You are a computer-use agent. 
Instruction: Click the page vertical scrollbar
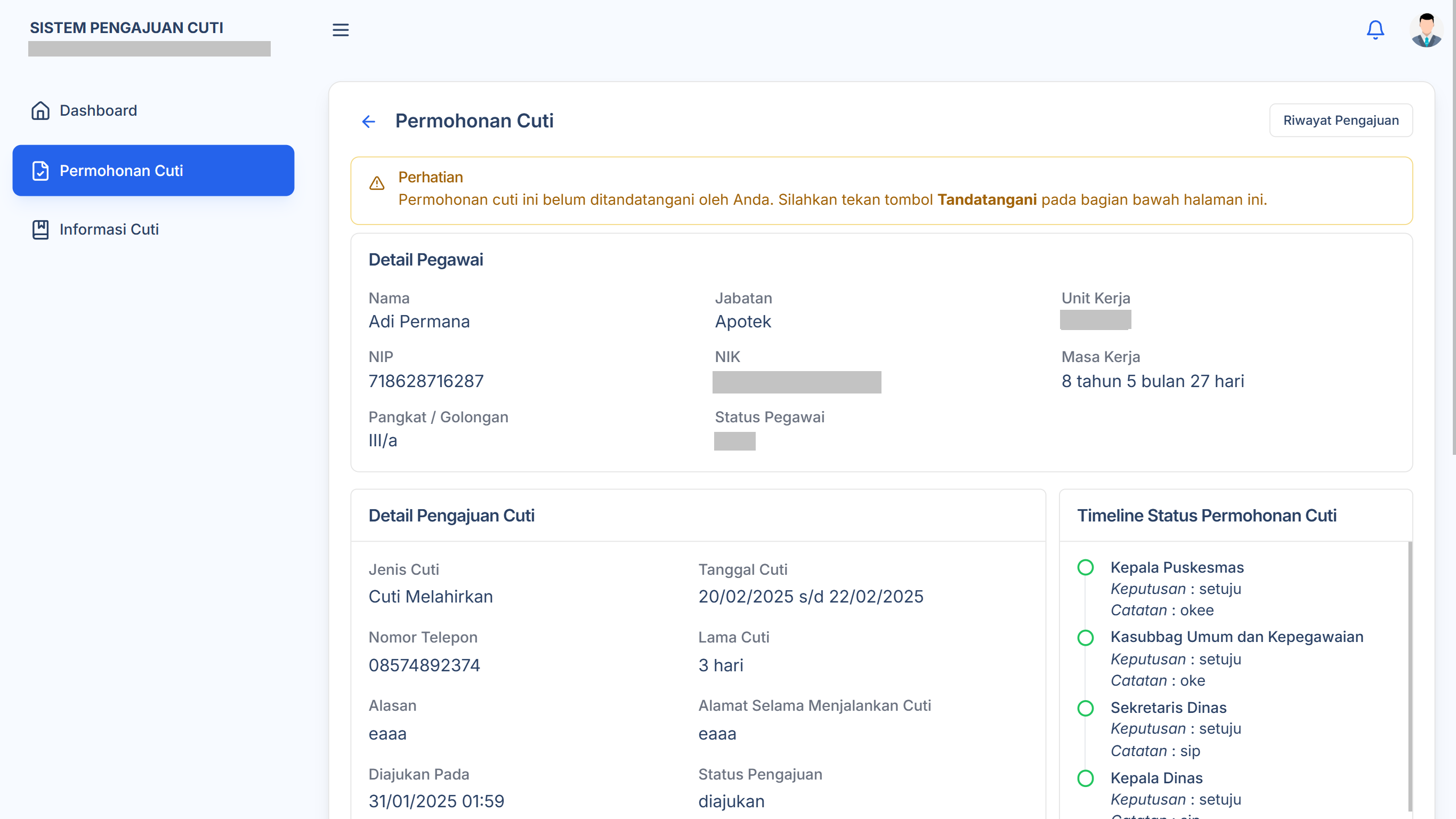coord(1453,226)
